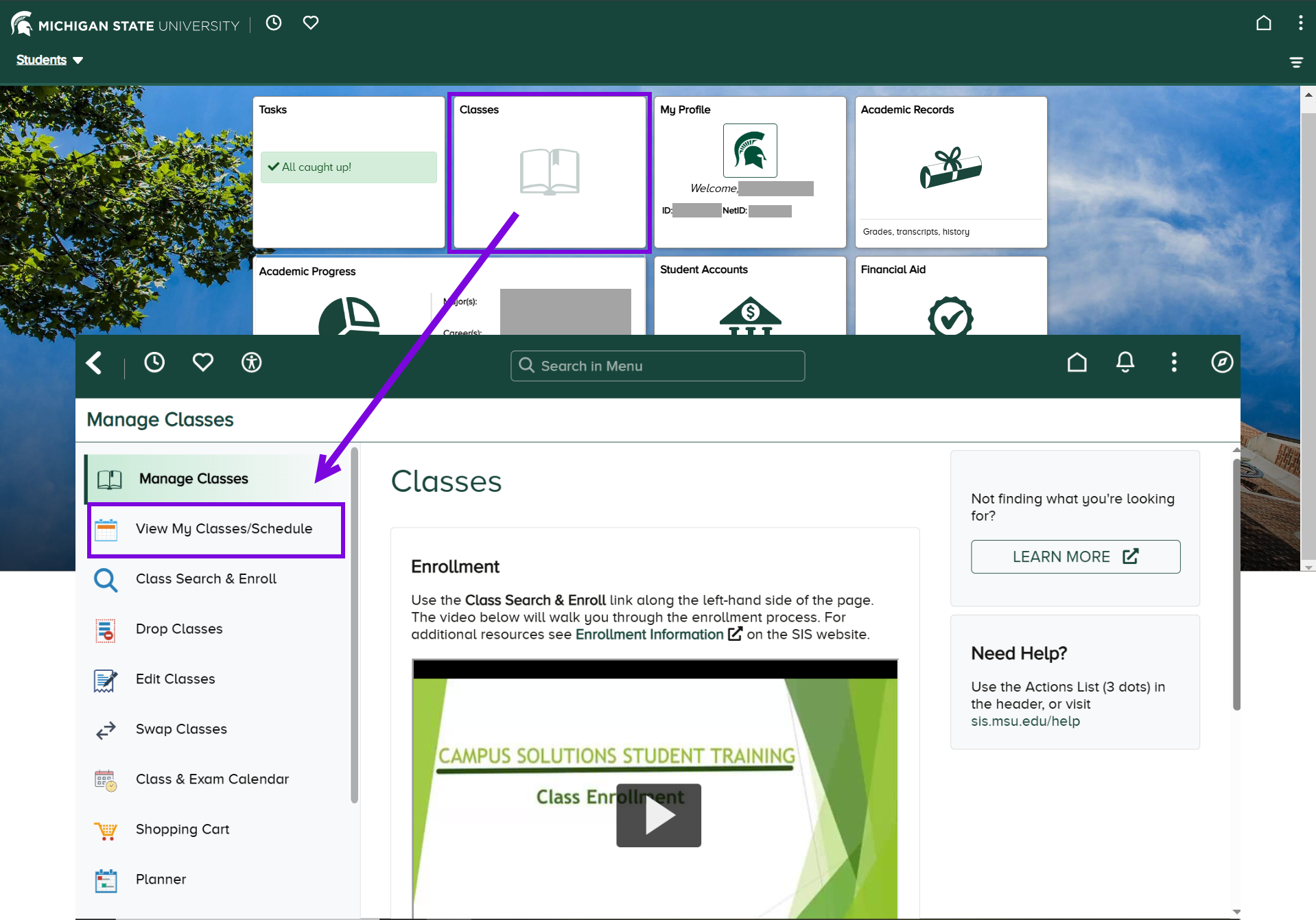Select the Class Search & Enroll magnifier icon
The width and height of the screenshot is (1316, 920).
tap(106, 580)
